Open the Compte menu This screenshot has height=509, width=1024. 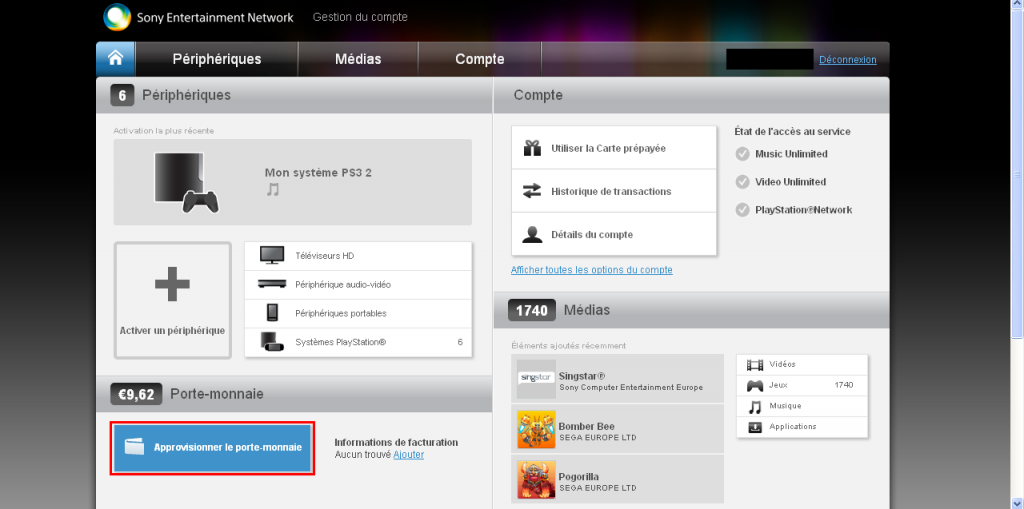[480, 59]
